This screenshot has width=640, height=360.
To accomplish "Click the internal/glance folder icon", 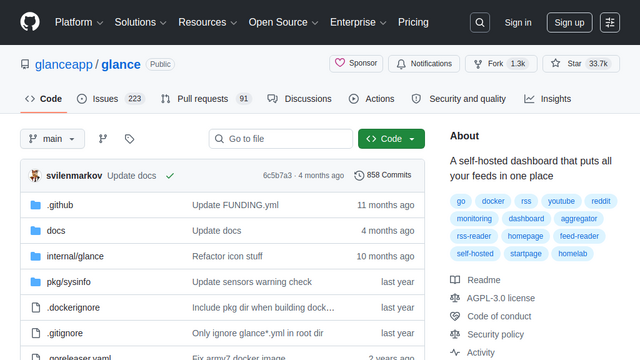I will [36, 256].
